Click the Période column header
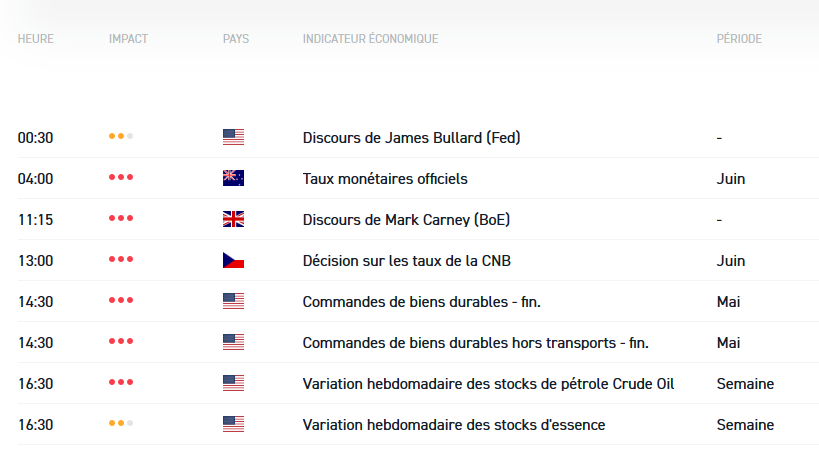This screenshot has width=819, height=472. (739, 39)
